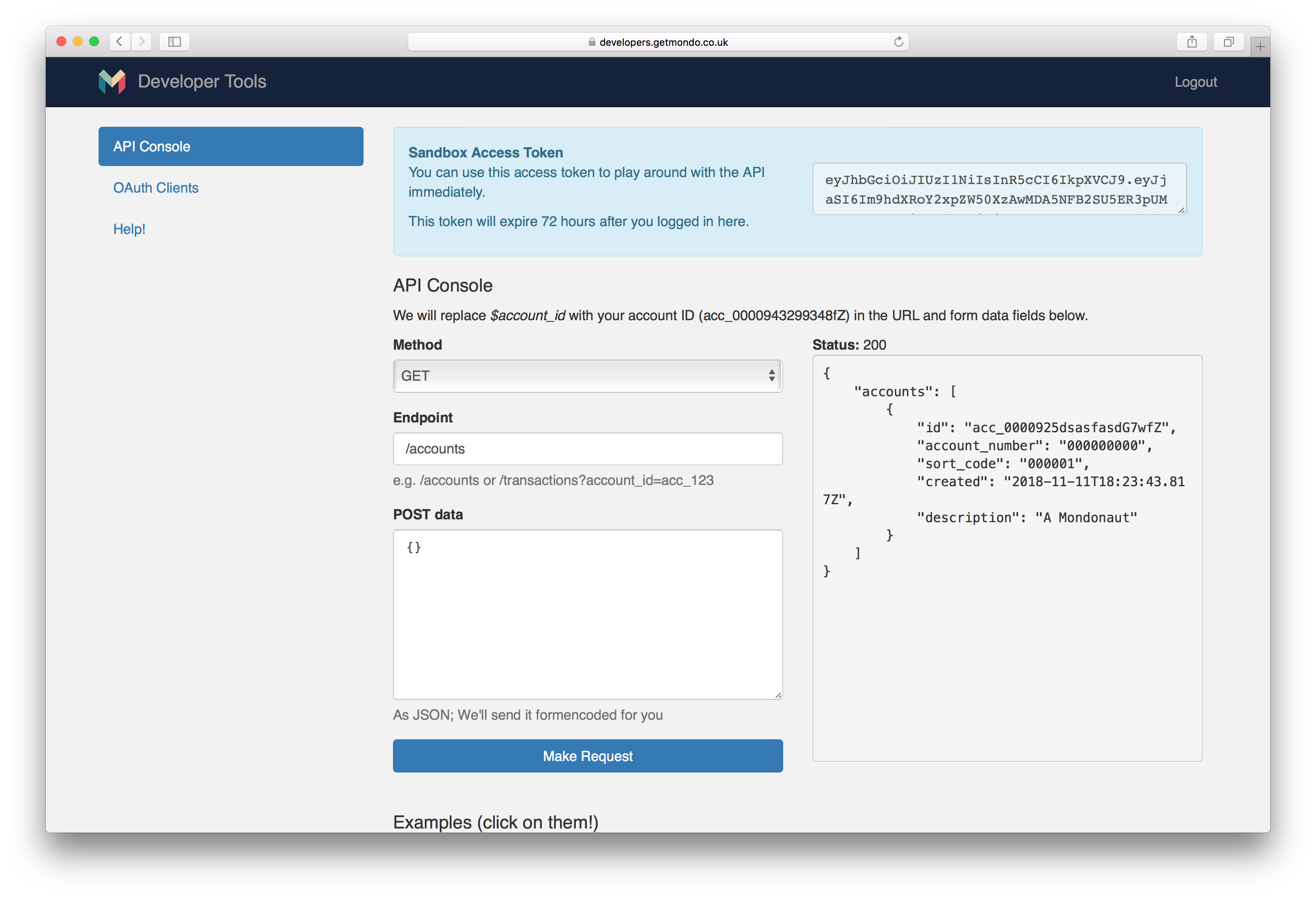Click inside the sandbox access token box
The height and width of the screenshot is (898, 1316).
click(x=999, y=189)
